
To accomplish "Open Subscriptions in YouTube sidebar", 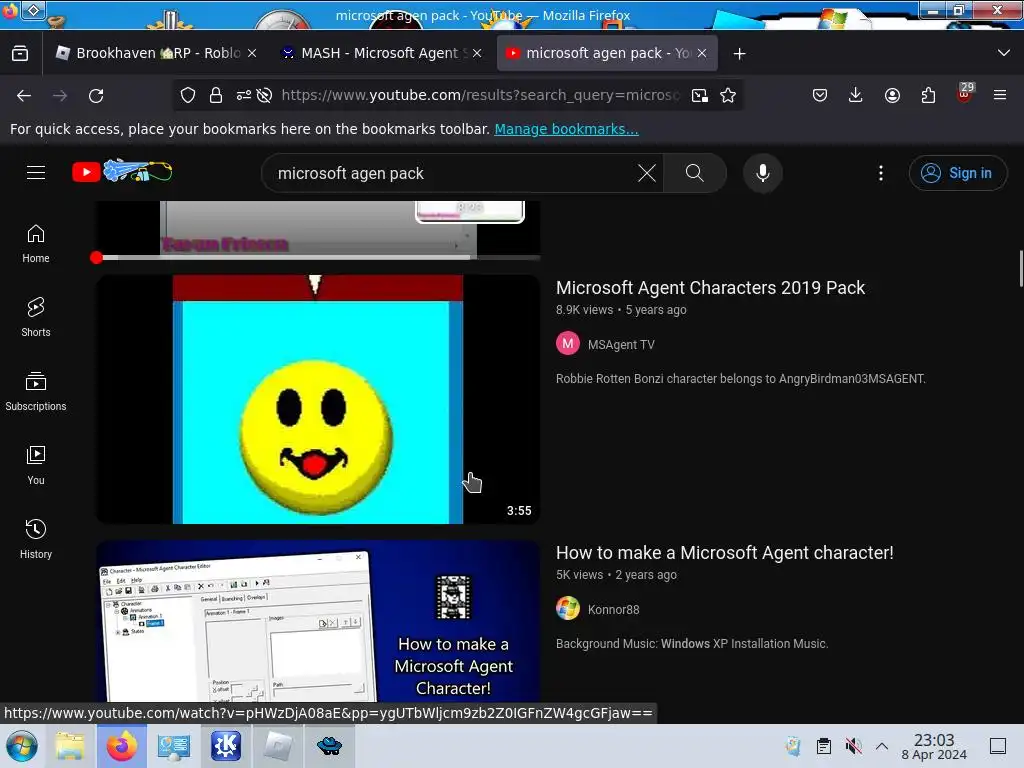I will (36, 391).
